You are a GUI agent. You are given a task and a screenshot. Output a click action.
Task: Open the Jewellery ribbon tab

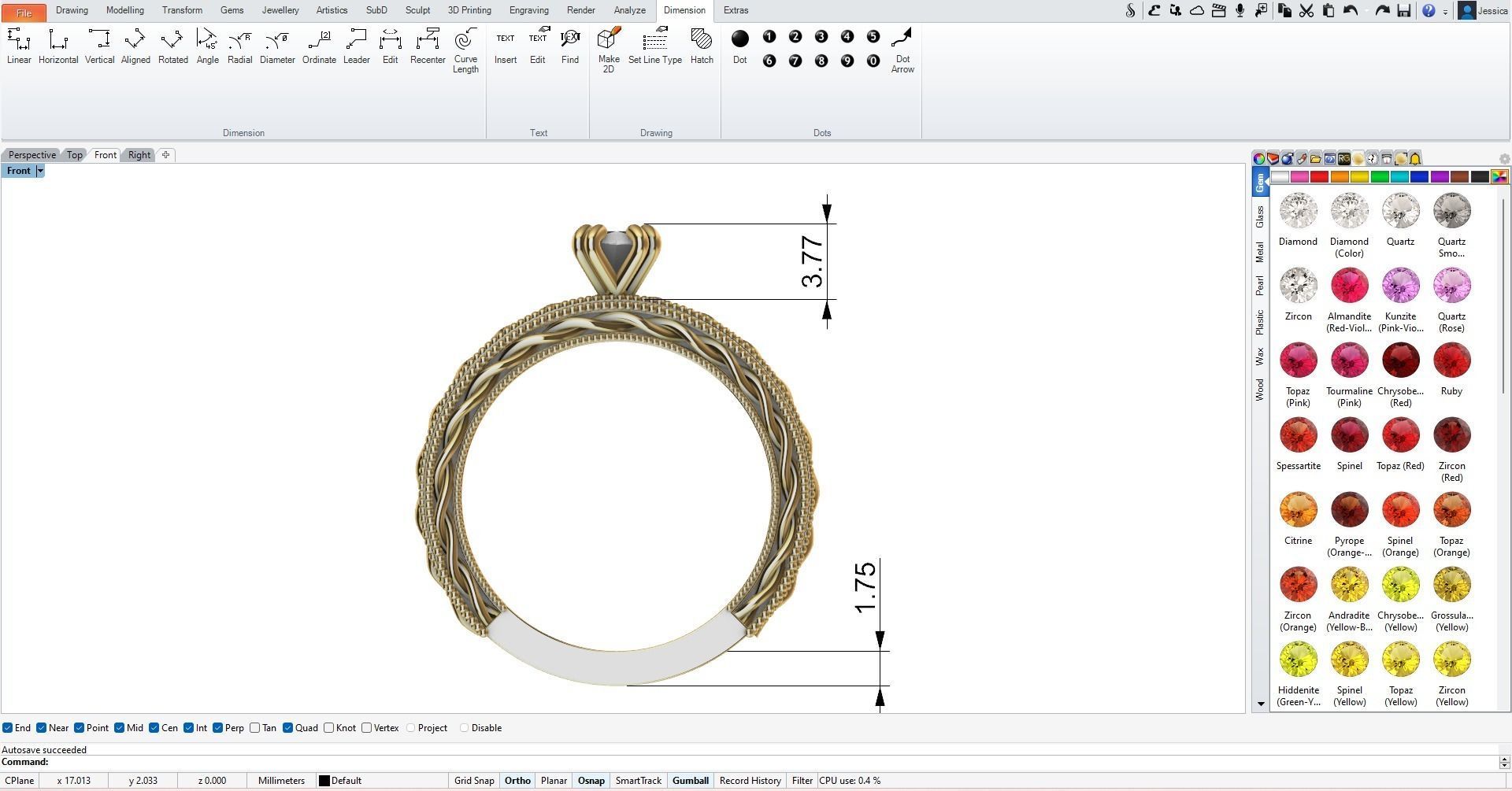(x=280, y=10)
